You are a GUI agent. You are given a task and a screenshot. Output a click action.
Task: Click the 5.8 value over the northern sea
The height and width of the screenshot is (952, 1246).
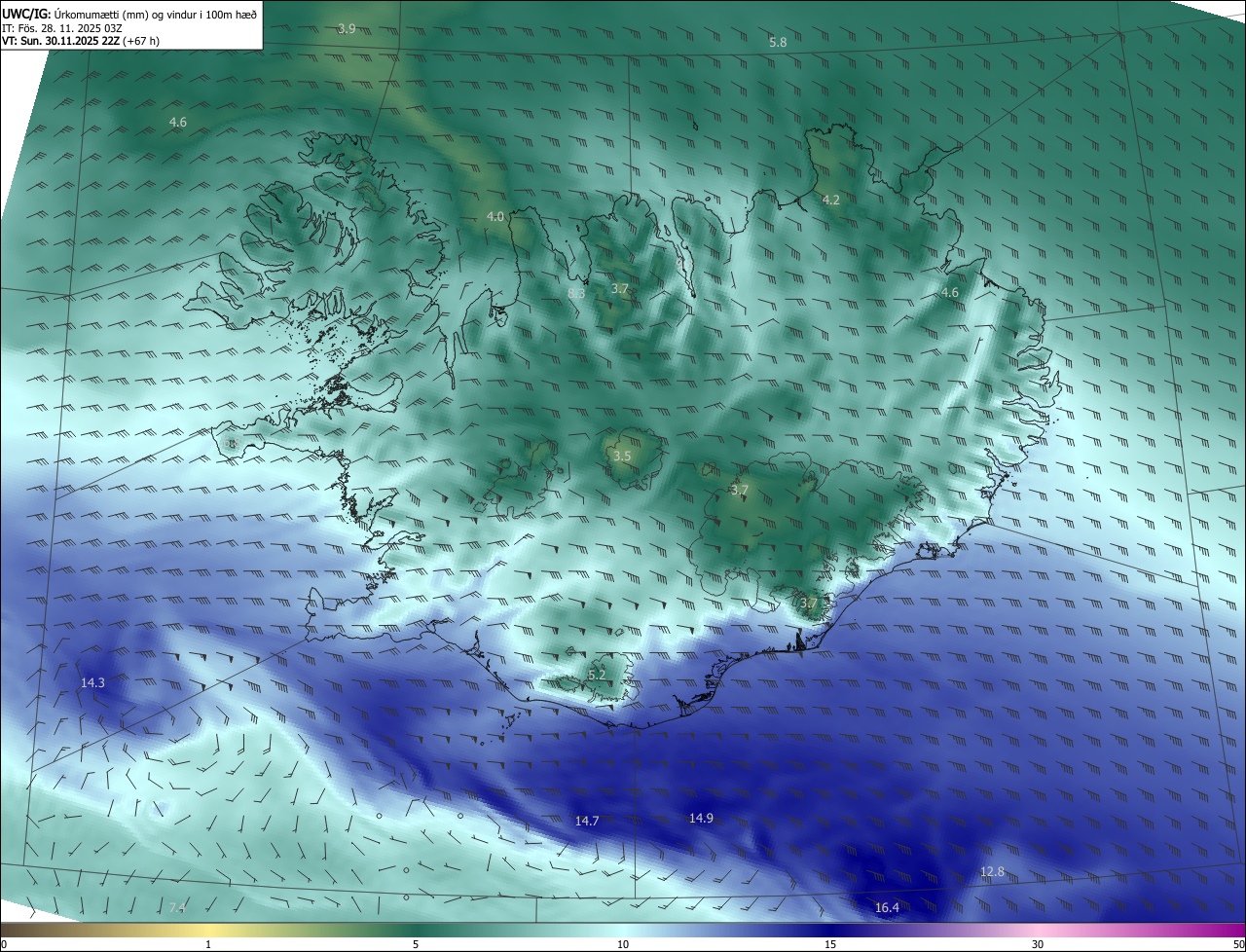tap(778, 43)
